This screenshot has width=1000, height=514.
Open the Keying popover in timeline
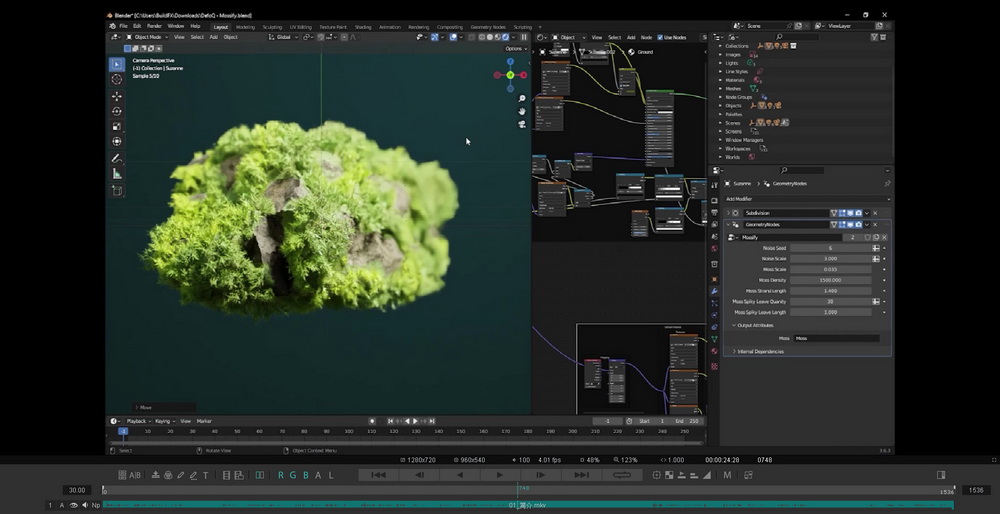tap(164, 421)
